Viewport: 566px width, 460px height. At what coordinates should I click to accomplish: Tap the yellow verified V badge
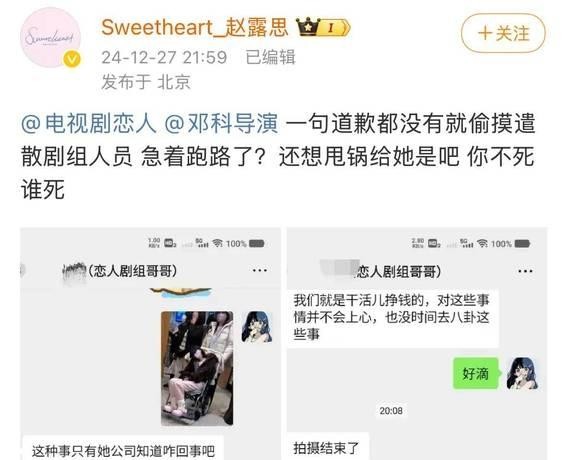tap(72, 59)
